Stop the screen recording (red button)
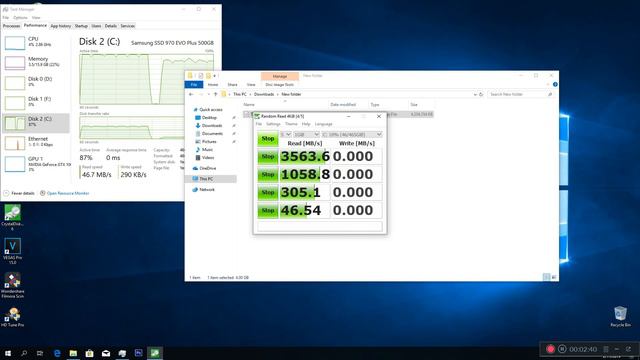Image resolution: width=640 pixels, height=360 pixels. point(550,349)
